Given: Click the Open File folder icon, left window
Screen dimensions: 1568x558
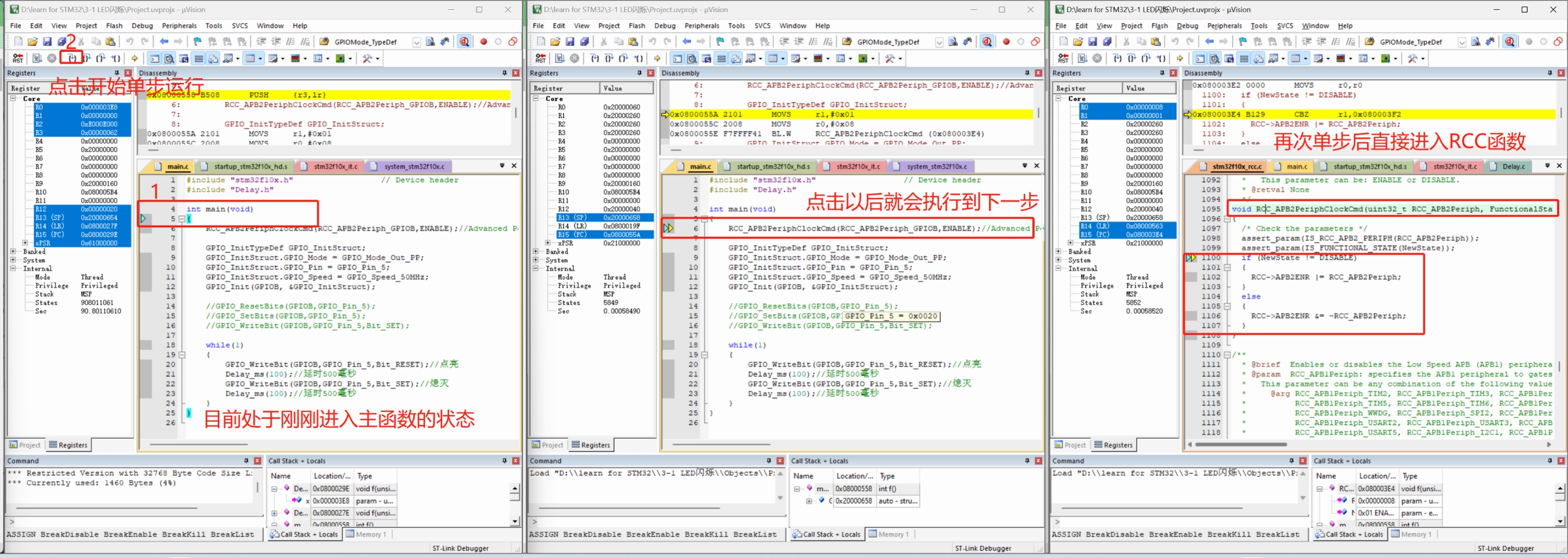Looking at the screenshot, I should [32, 41].
